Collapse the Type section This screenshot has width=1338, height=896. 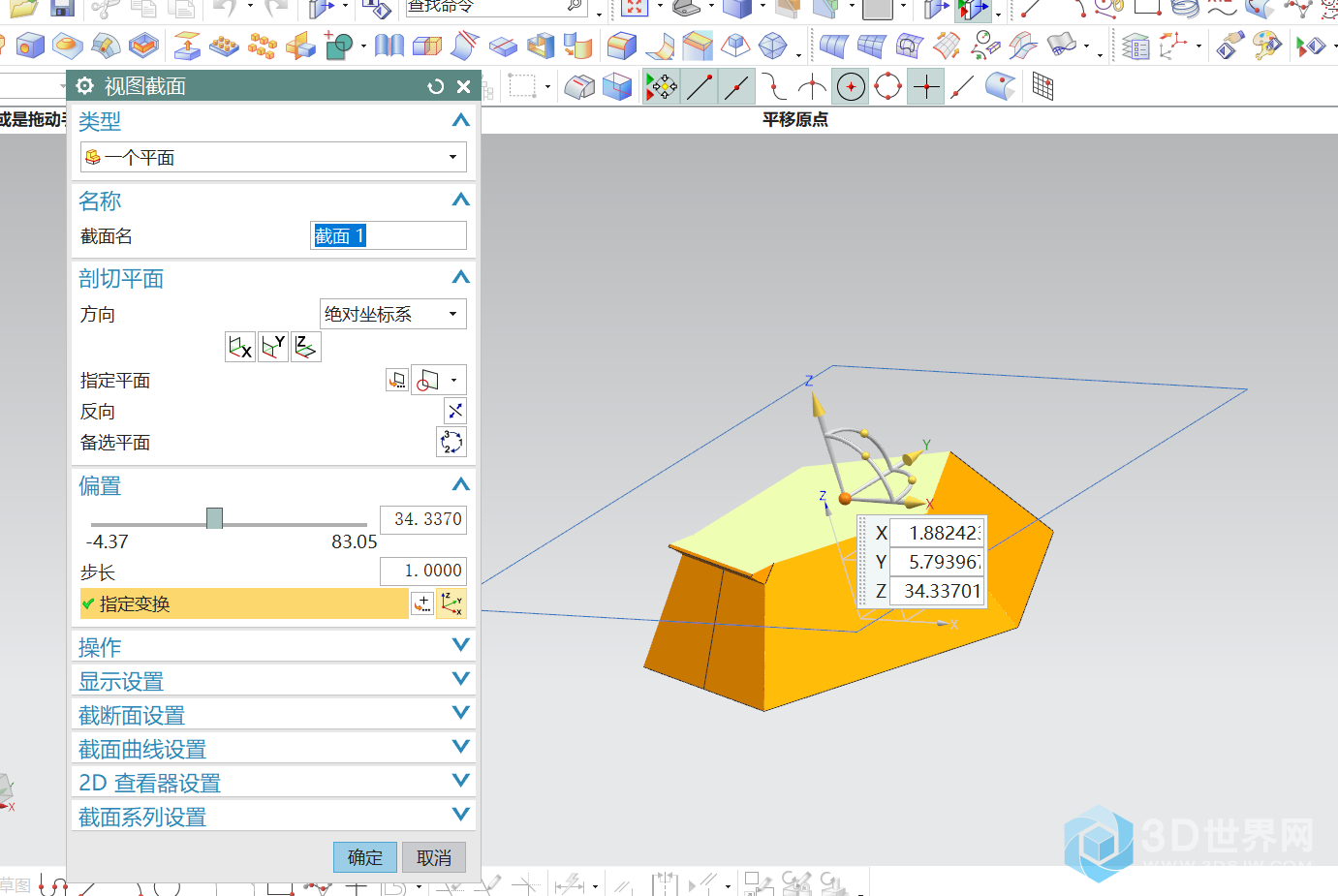[461, 120]
